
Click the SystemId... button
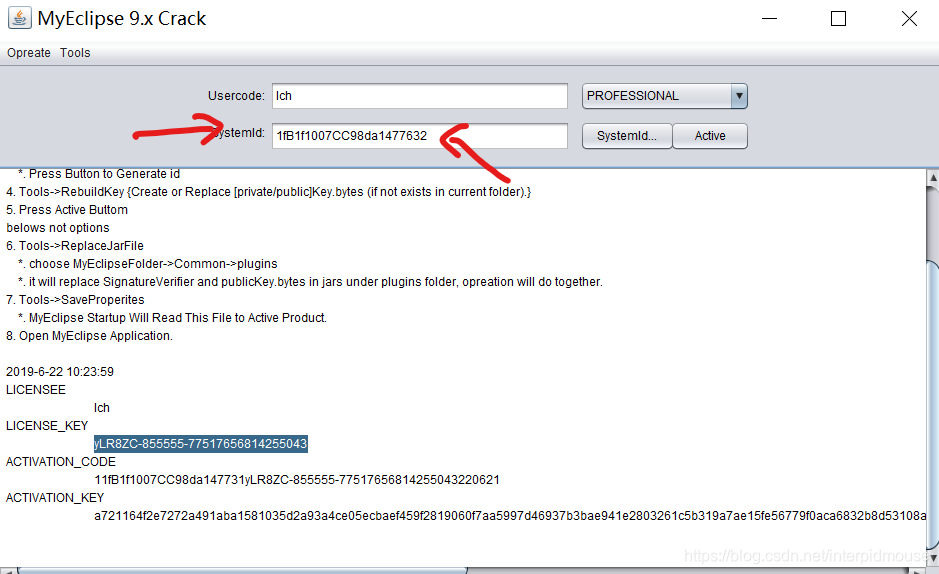[x=627, y=136]
